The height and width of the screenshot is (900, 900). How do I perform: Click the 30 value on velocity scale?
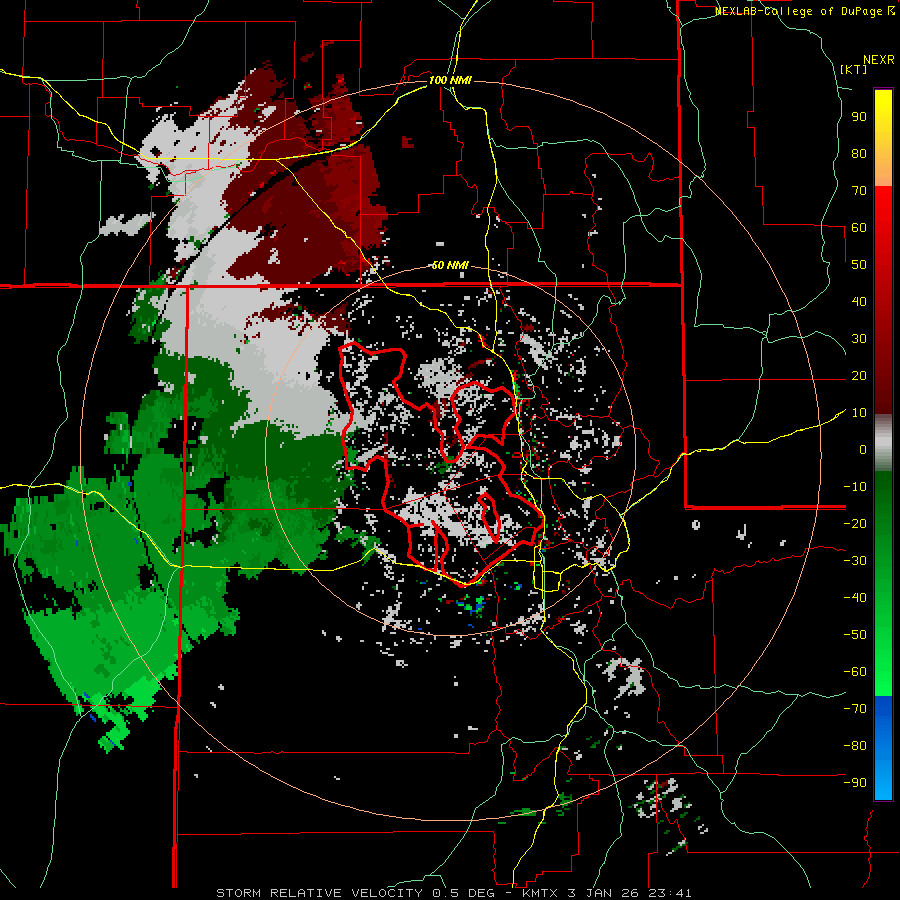(x=859, y=339)
